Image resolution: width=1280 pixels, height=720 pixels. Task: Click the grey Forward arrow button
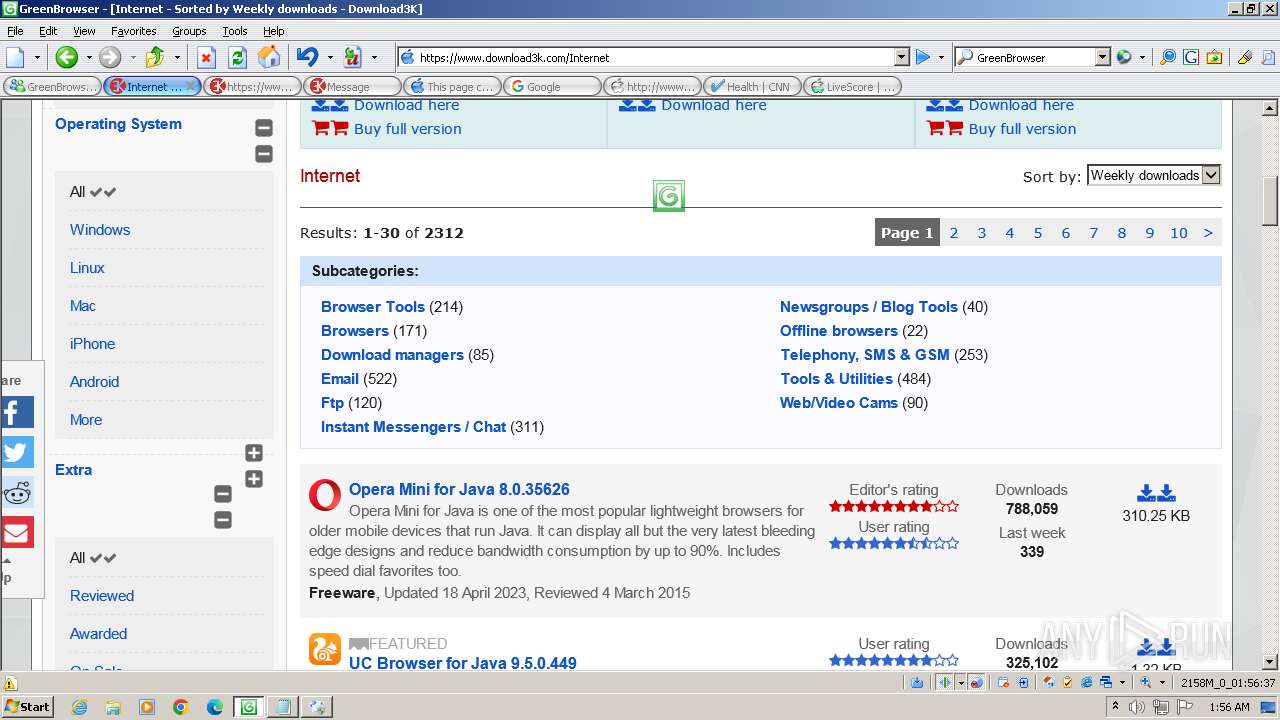(110, 57)
